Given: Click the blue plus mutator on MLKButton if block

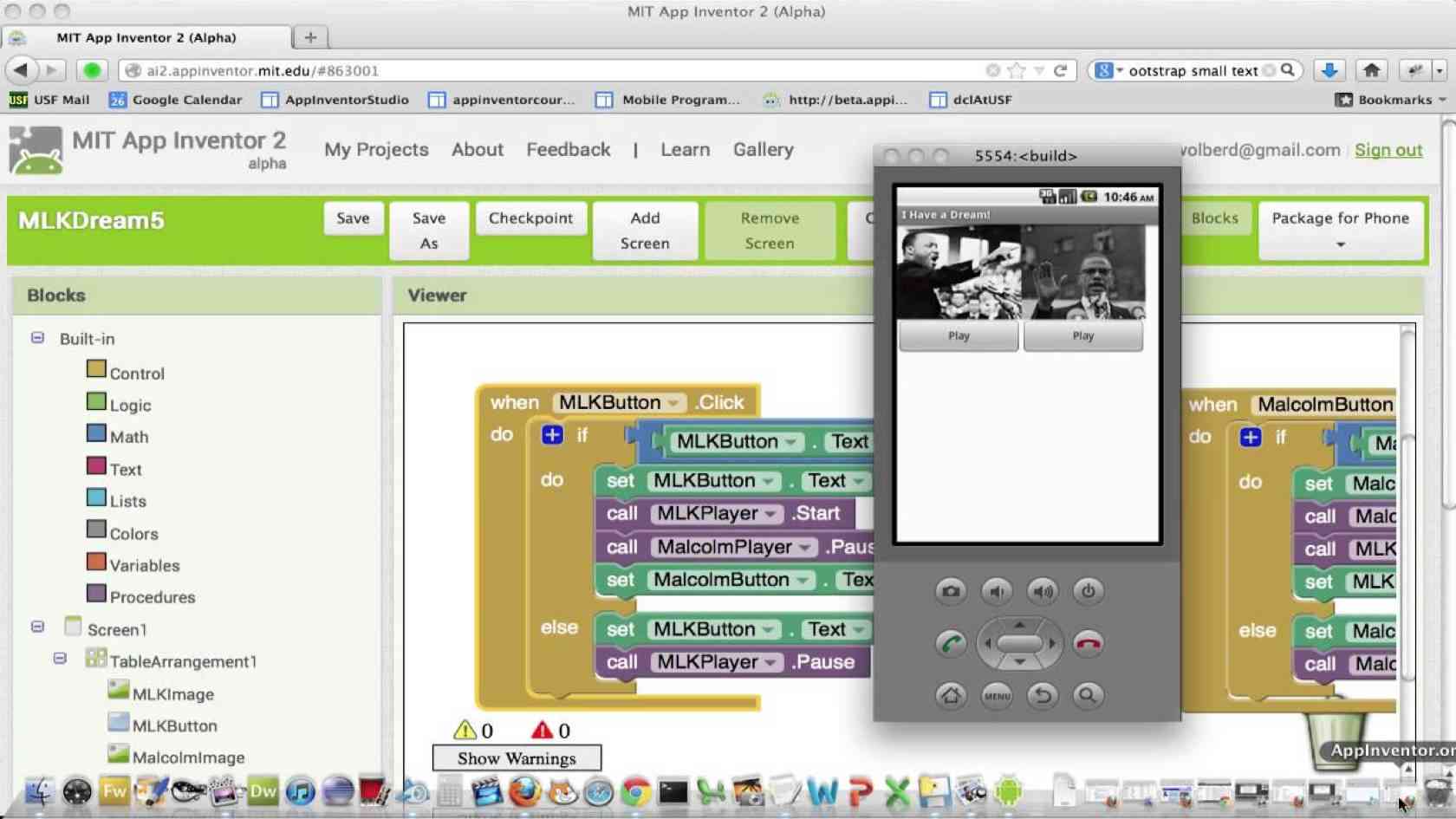Looking at the screenshot, I should [552, 434].
